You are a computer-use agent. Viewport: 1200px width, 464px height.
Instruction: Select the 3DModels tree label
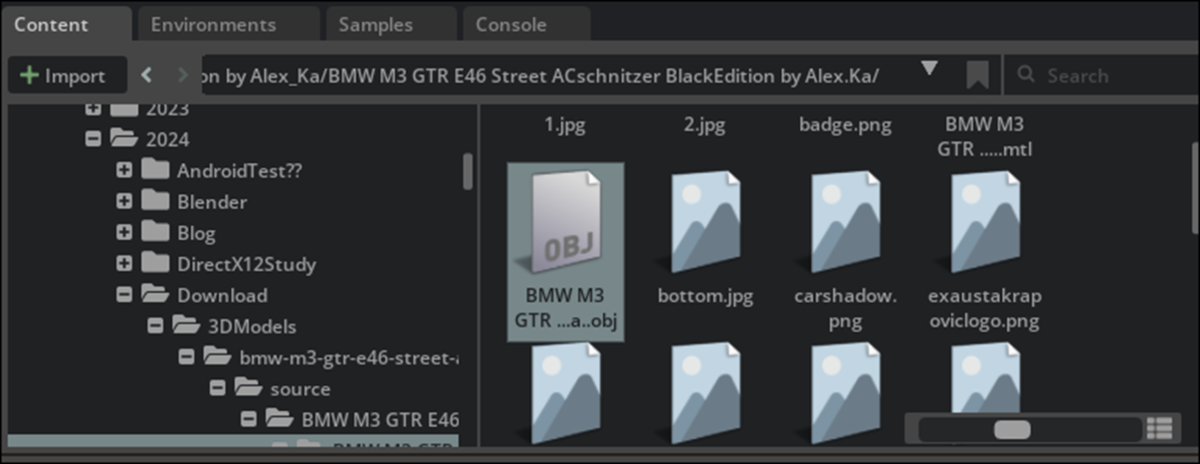252,327
